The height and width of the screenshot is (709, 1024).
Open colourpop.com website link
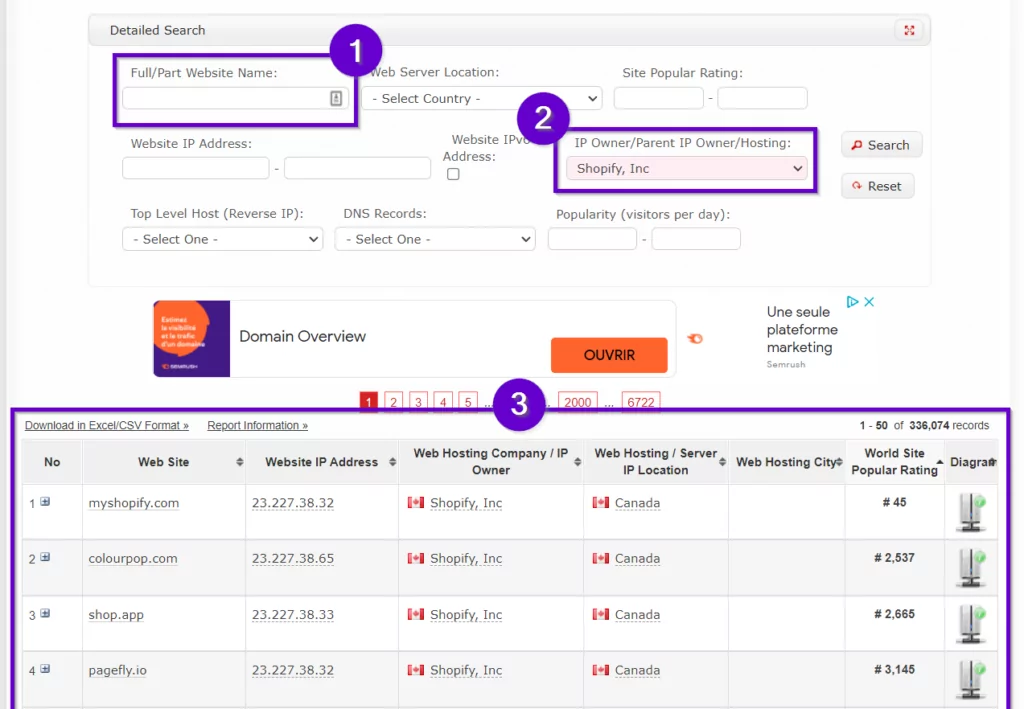click(133, 558)
